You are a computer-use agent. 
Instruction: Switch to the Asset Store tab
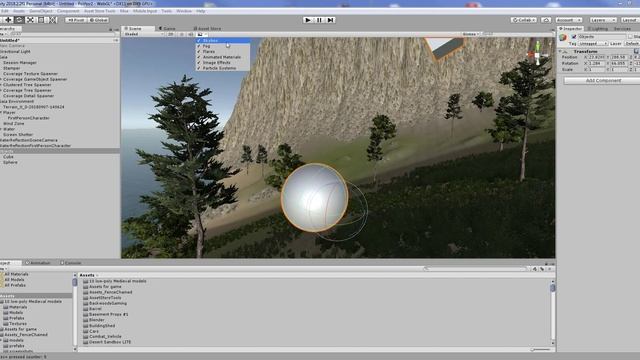tap(207, 29)
